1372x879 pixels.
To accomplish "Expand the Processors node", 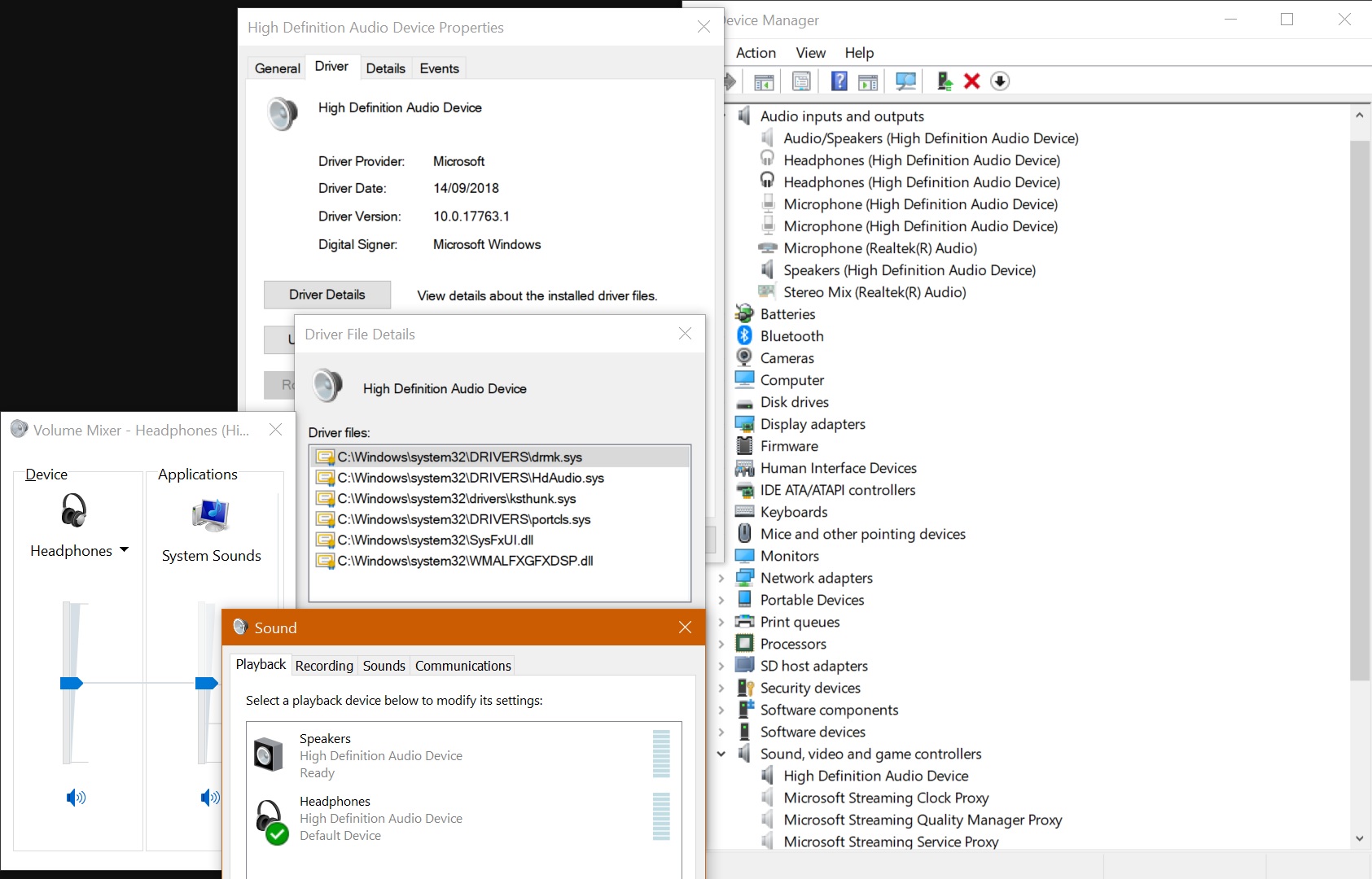I will [721, 644].
